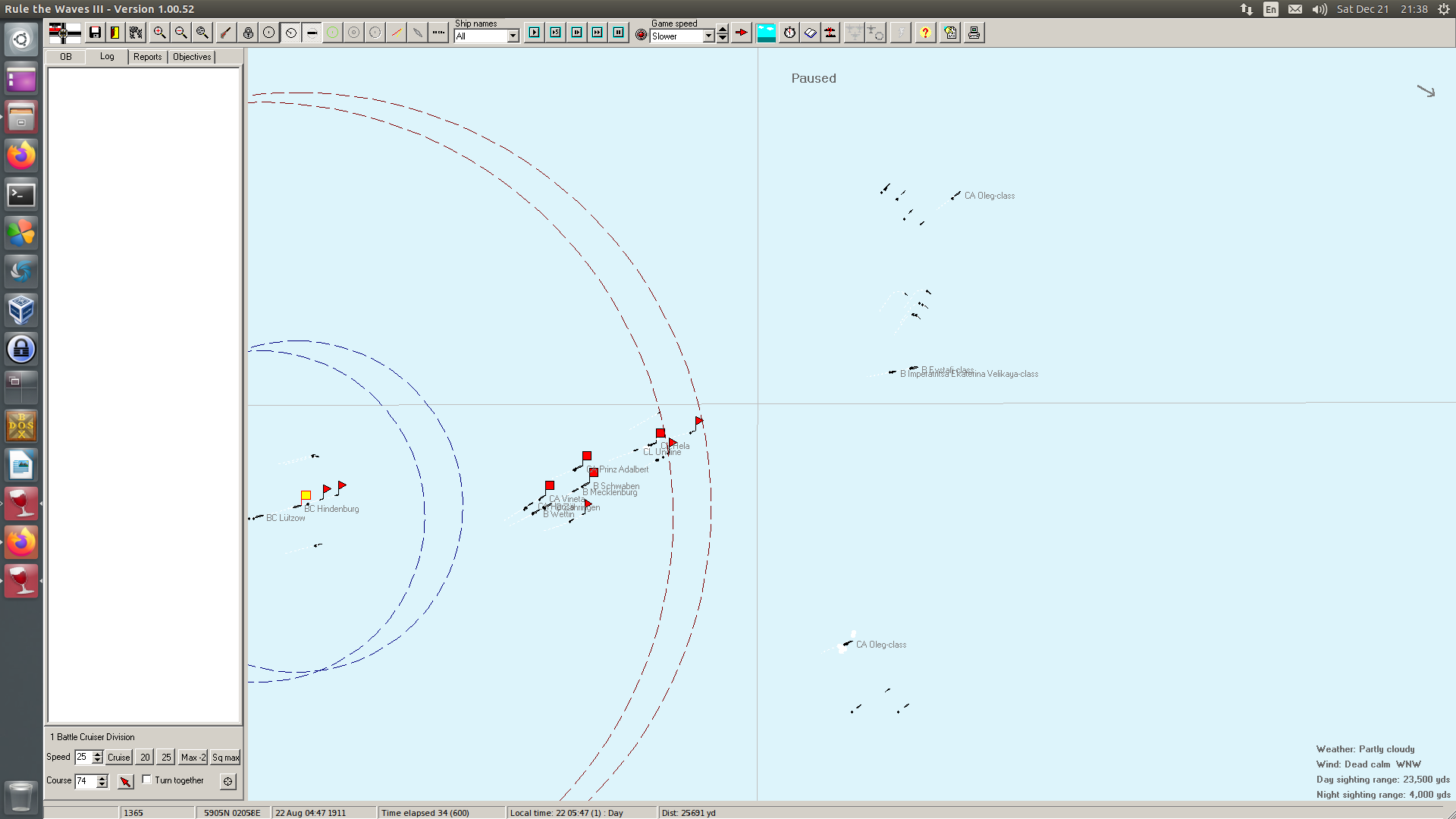
Task: Open the Reports tab
Action: coord(148,57)
